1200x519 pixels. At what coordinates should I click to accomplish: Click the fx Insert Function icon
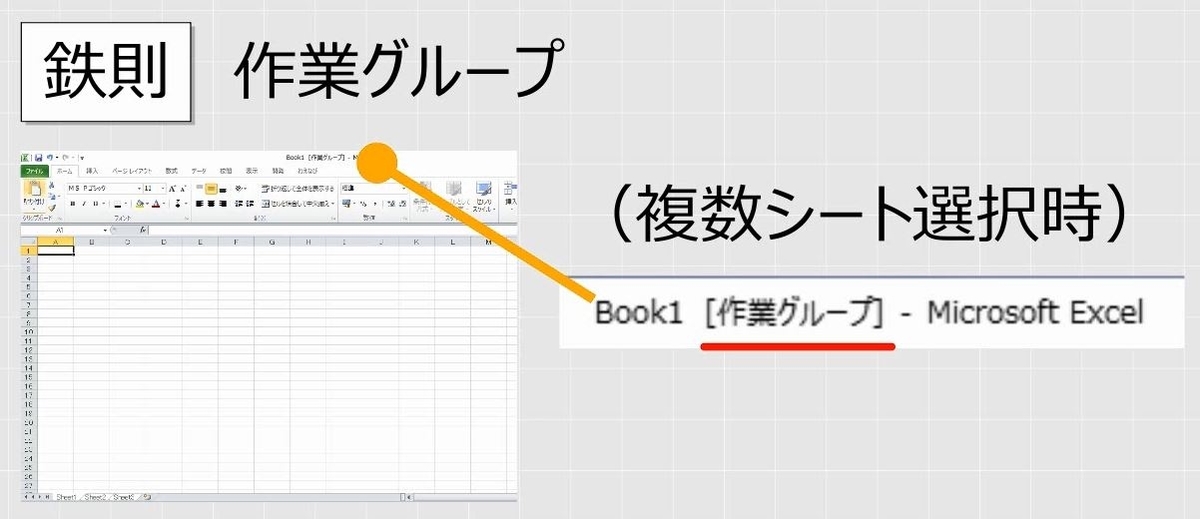point(143,230)
